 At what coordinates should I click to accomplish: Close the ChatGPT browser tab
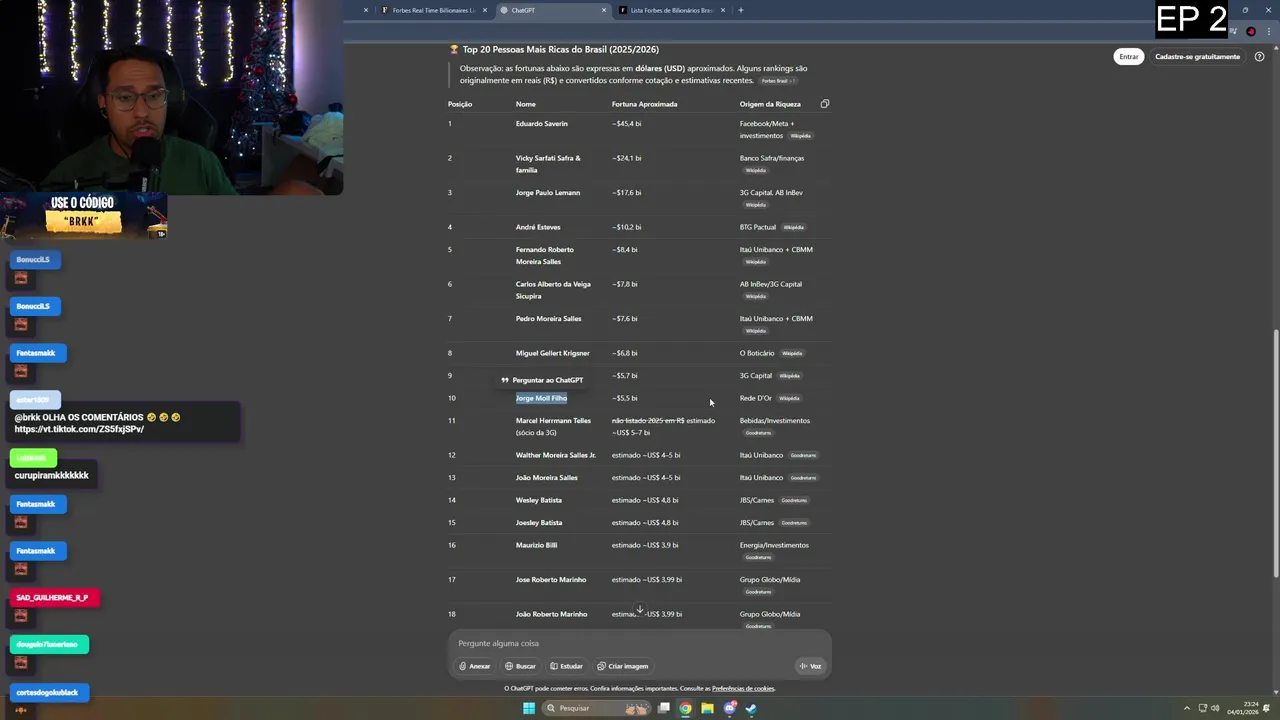click(604, 10)
